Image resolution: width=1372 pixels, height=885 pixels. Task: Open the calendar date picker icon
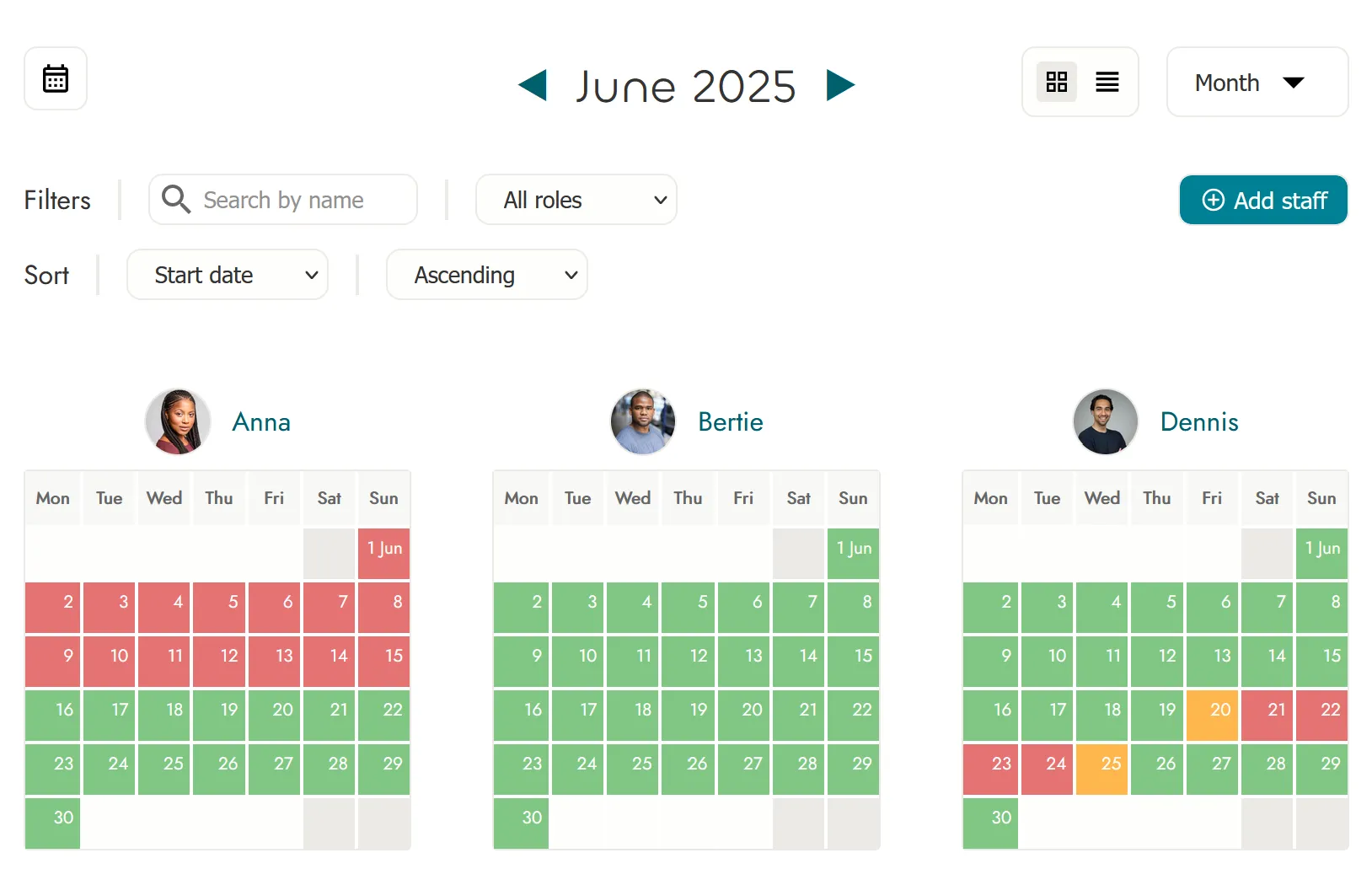(55, 78)
